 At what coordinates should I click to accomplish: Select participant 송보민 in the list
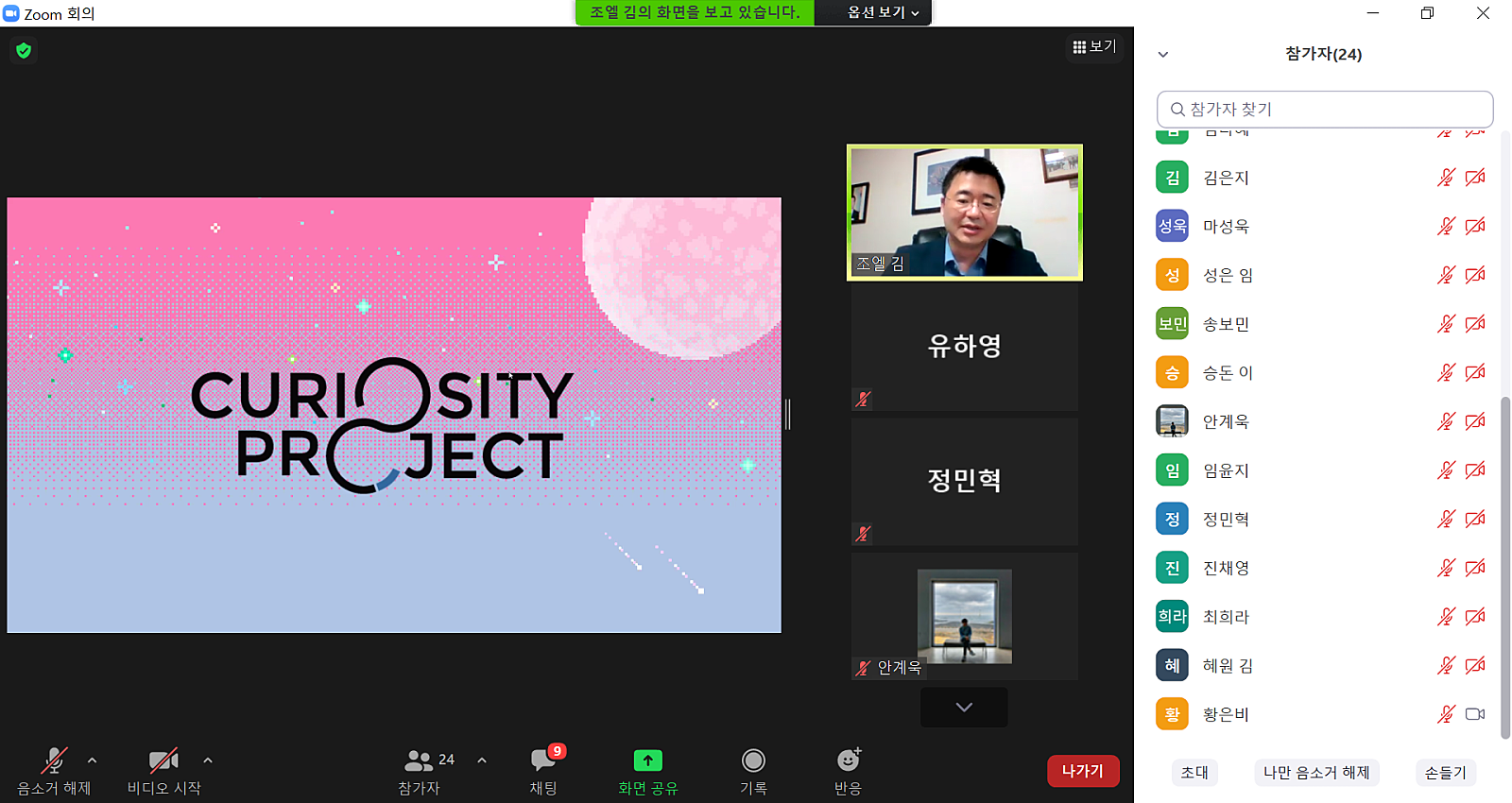pos(1323,324)
